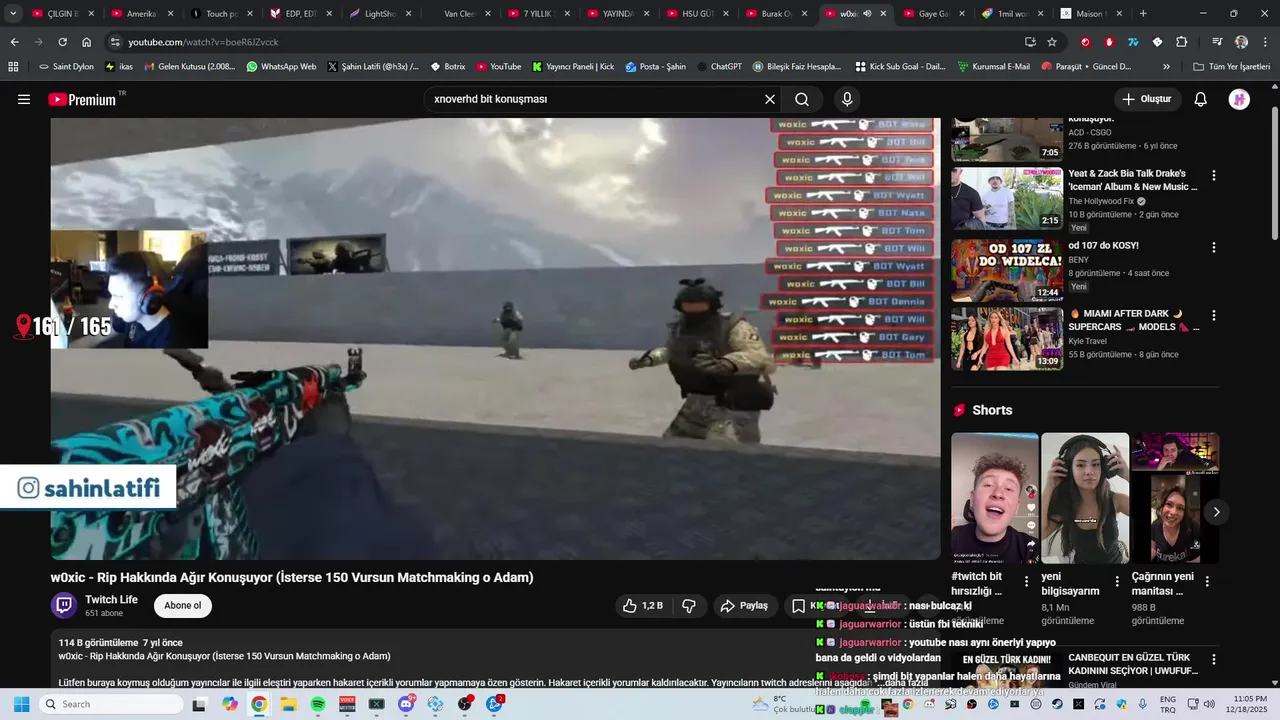Viewport: 1280px width, 720px height.
Task: Open the YouTube account avatar menu
Action: pos(1239,99)
